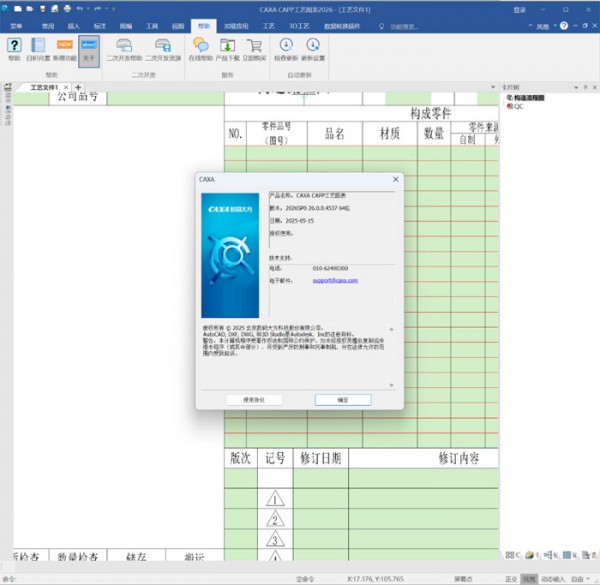
Task: Switch to the 视图 ribbon tab
Action: tap(178, 26)
